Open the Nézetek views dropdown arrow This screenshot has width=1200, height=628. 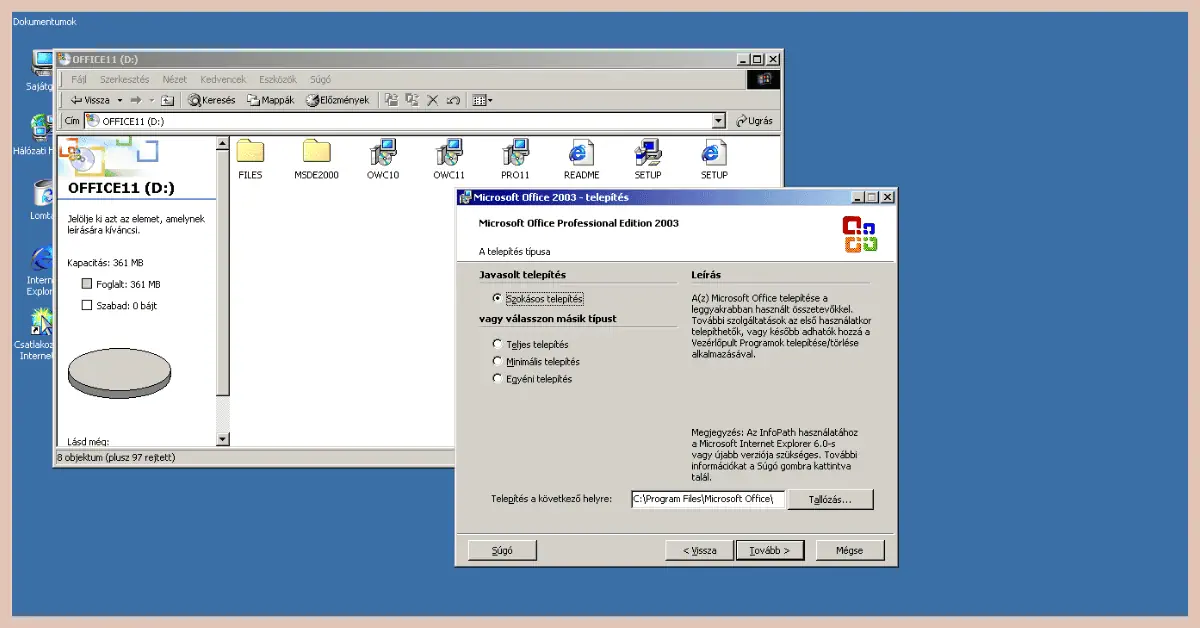coord(491,99)
